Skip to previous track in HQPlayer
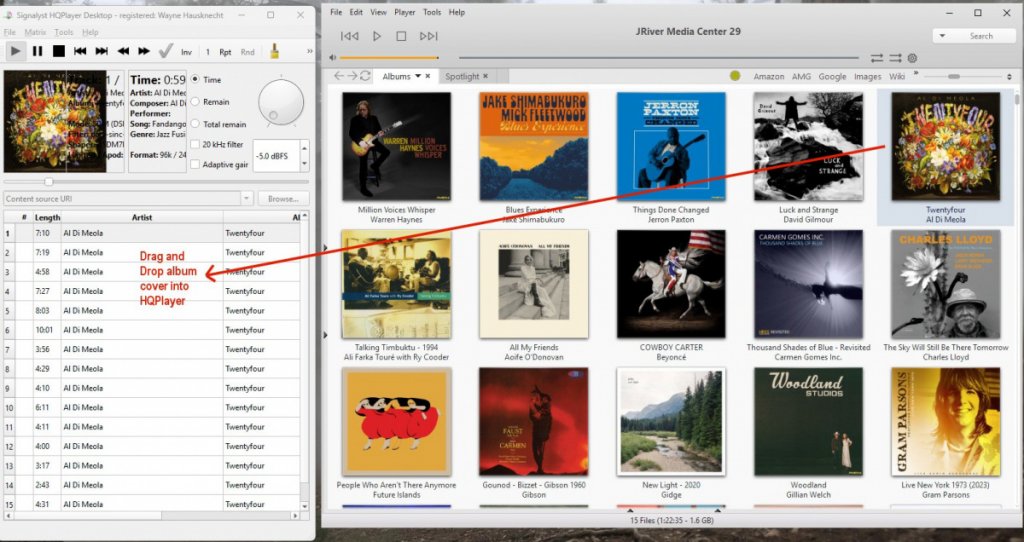This screenshot has height=542, width=1024. [80, 51]
